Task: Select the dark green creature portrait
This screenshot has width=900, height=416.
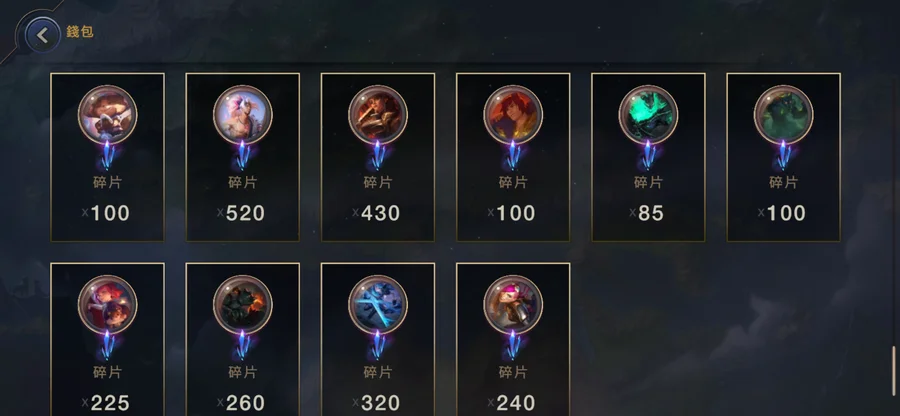Action: click(783, 115)
